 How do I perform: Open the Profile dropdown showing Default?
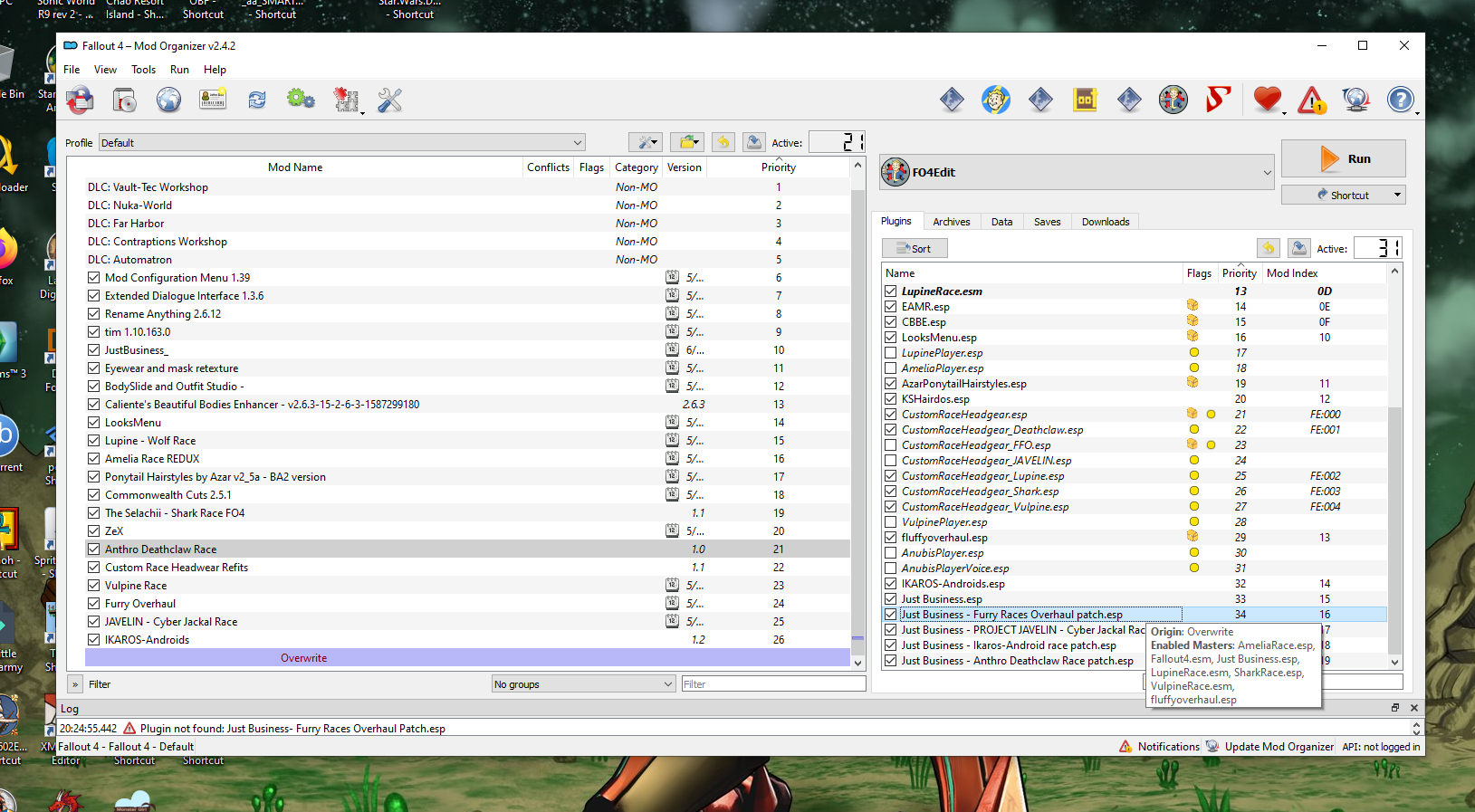(x=341, y=143)
